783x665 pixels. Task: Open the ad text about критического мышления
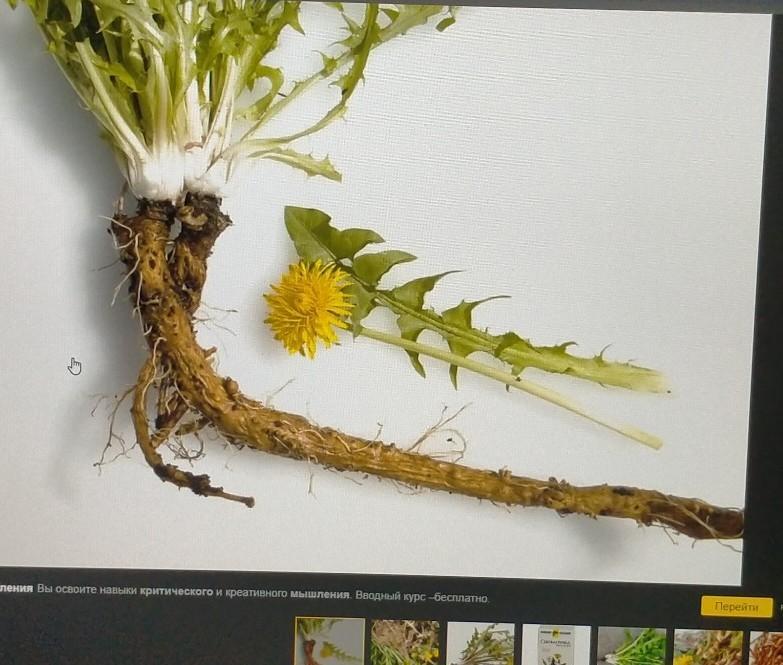point(244,593)
